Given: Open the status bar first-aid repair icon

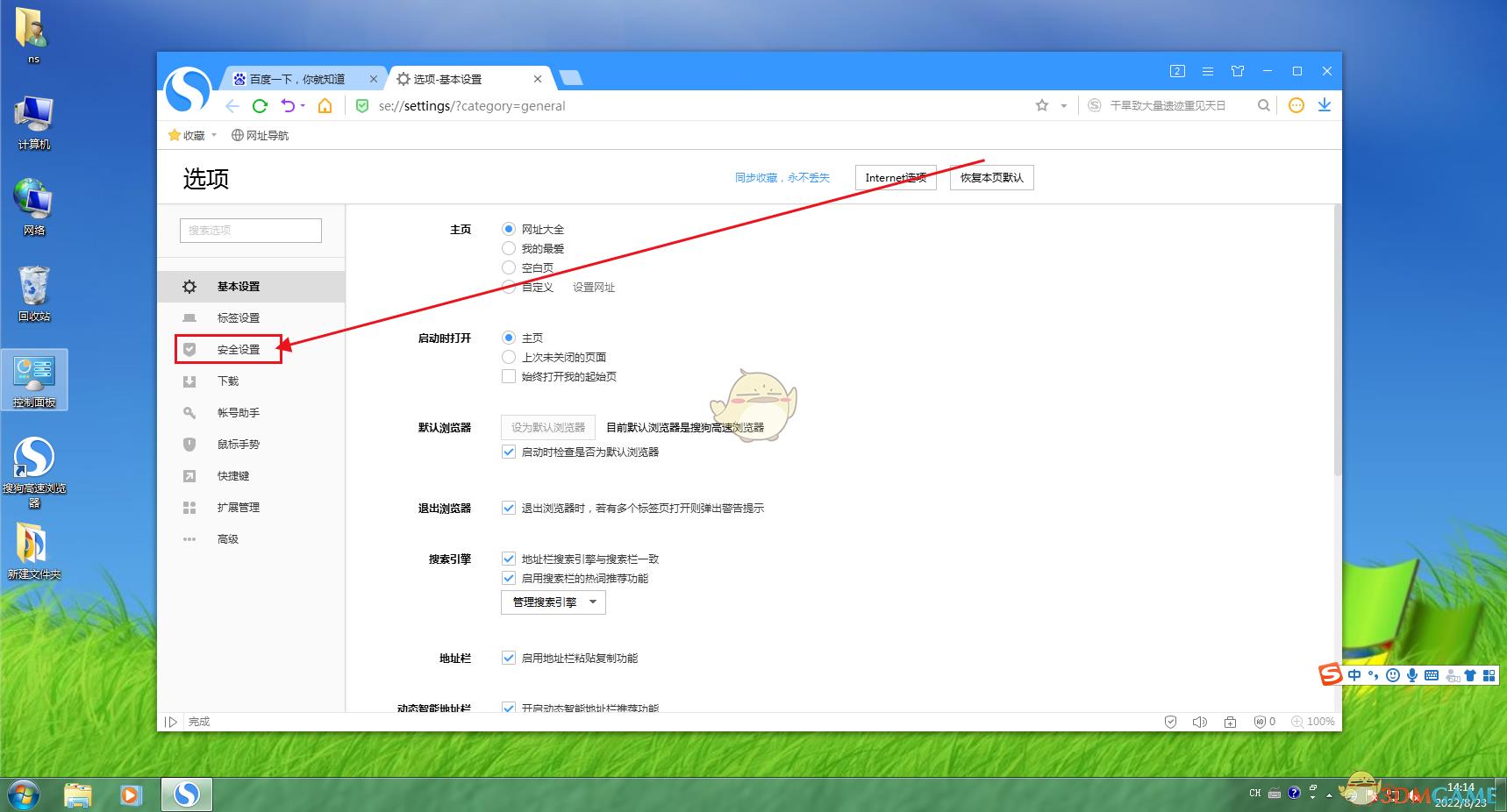Looking at the screenshot, I should pyautogui.click(x=1231, y=722).
